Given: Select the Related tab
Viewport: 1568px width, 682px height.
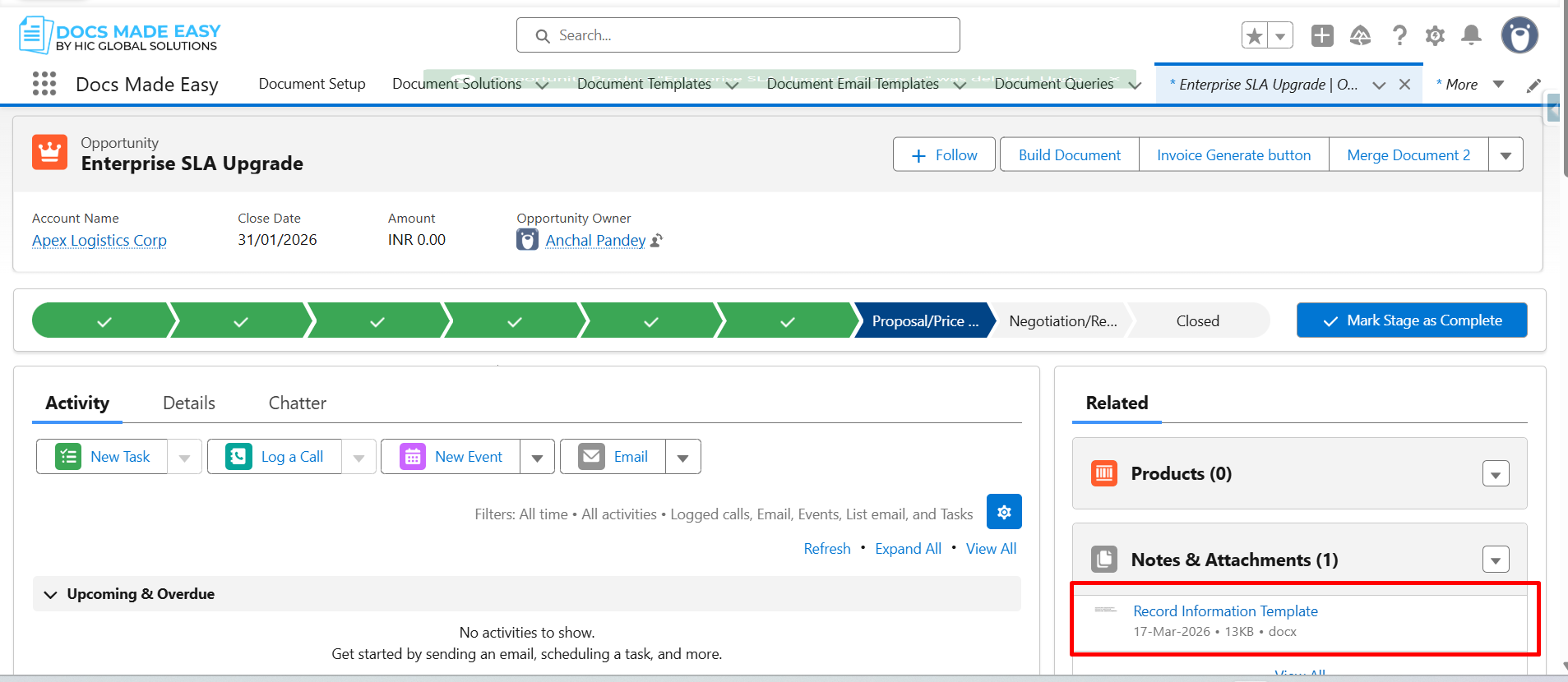Looking at the screenshot, I should [1117, 403].
